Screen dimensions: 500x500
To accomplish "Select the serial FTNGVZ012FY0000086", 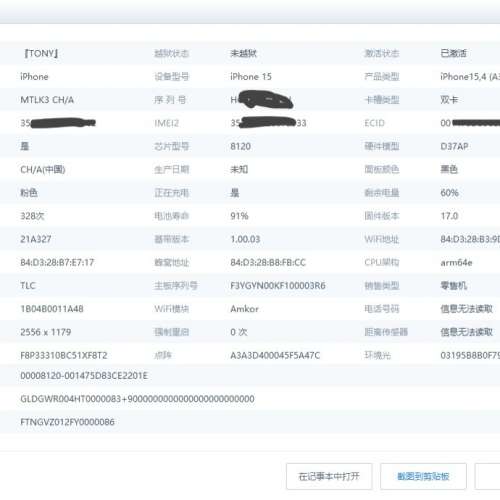I will [67, 422].
